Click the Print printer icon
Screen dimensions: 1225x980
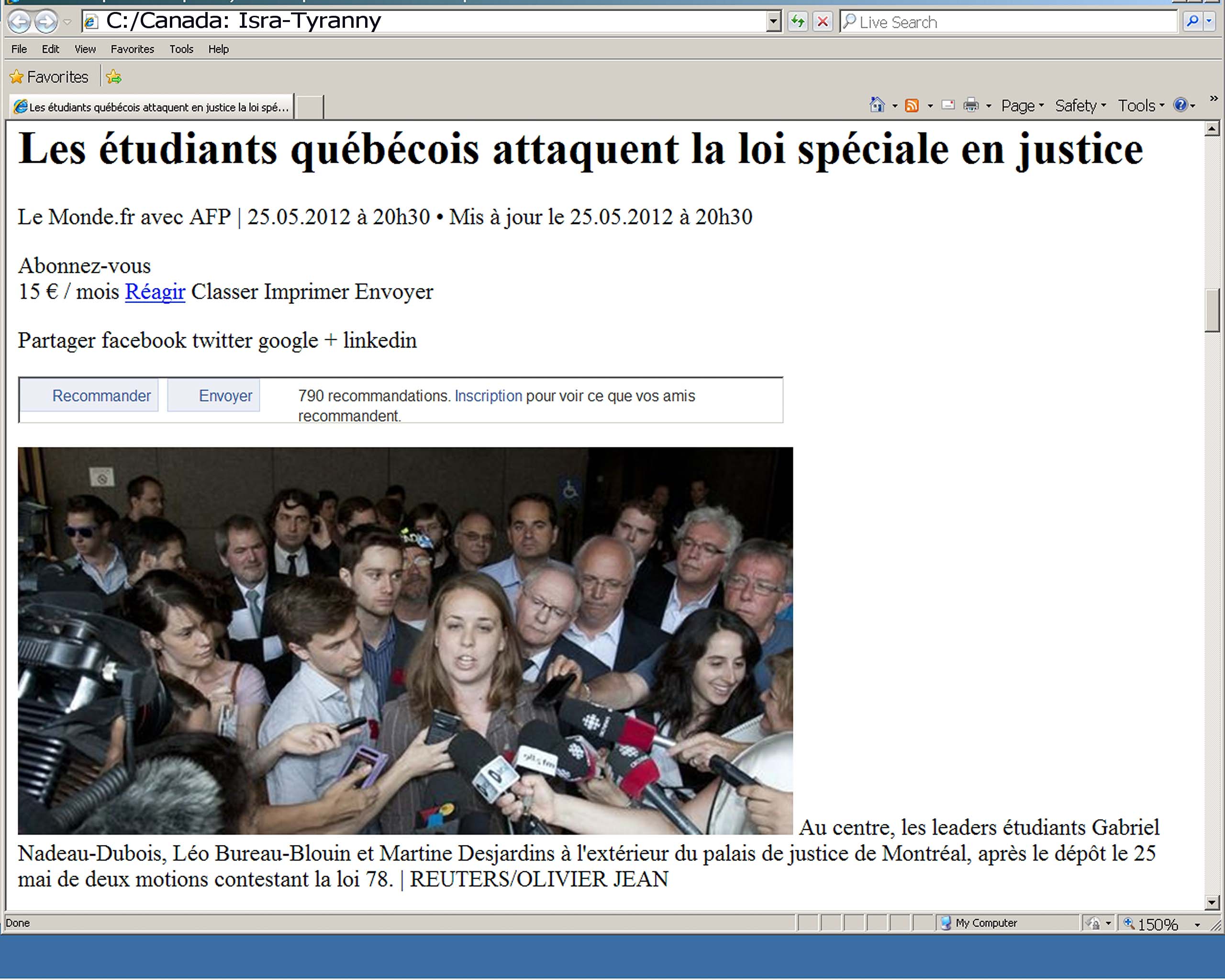pos(971,105)
